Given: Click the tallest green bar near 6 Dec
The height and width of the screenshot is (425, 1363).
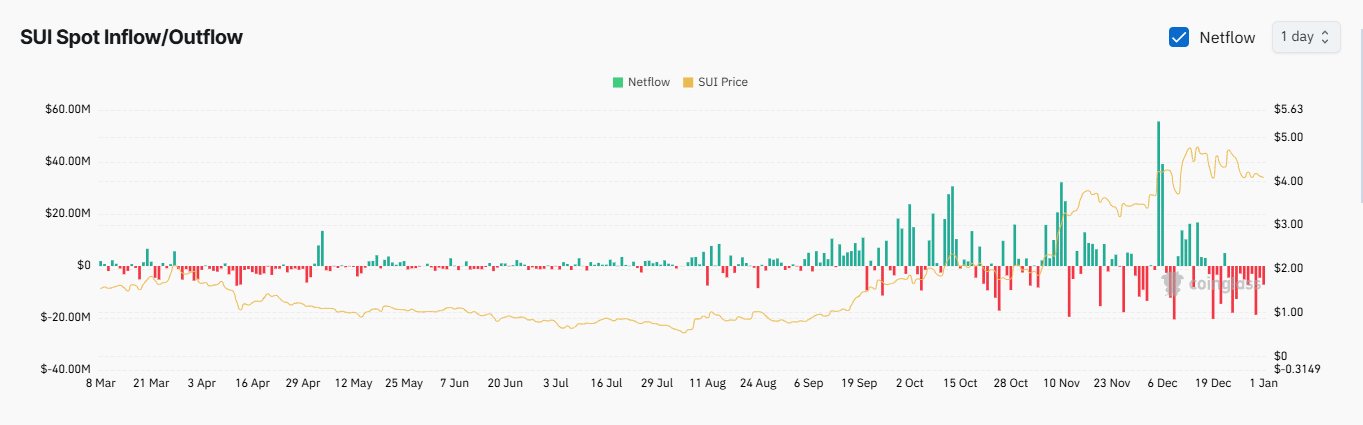Looking at the screenshot, I should [1158, 190].
